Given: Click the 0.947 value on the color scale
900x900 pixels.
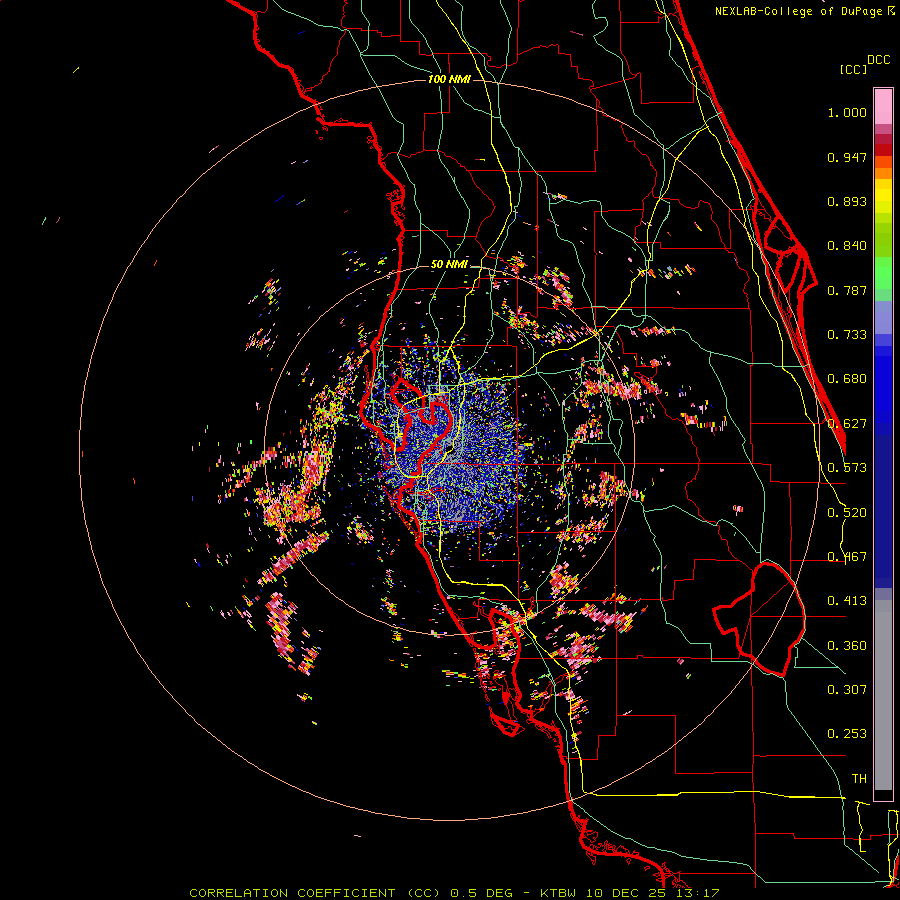Looking at the screenshot, I should point(847,157).
